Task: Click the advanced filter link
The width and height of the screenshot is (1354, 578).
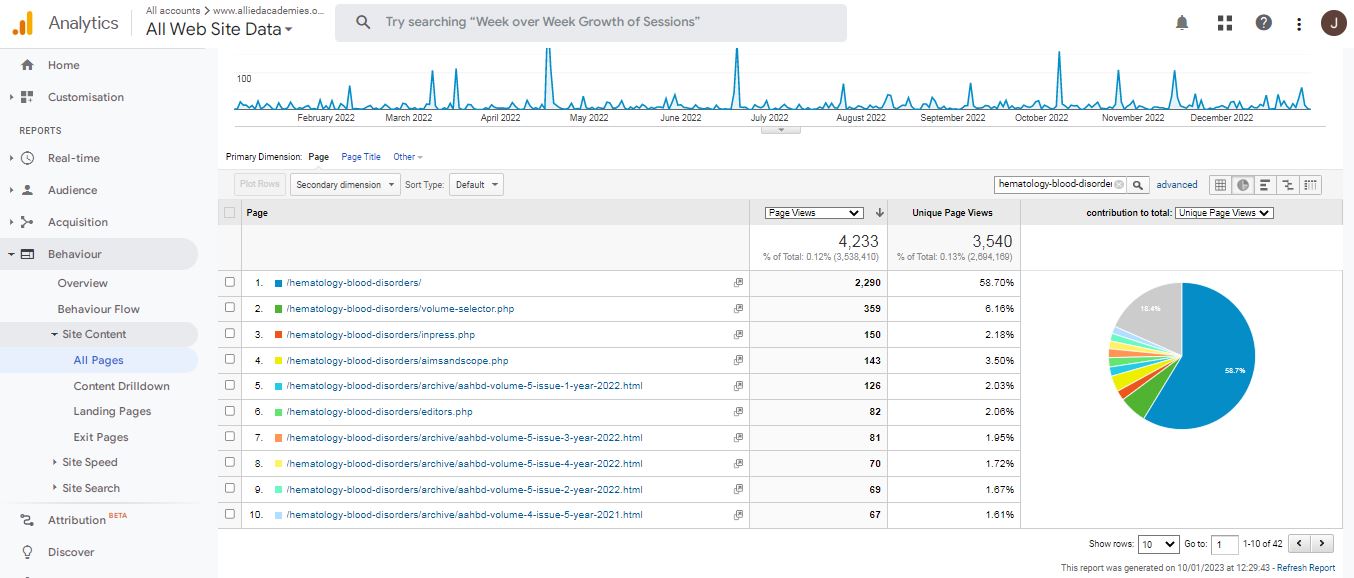Action: (x=1177, y=185)
